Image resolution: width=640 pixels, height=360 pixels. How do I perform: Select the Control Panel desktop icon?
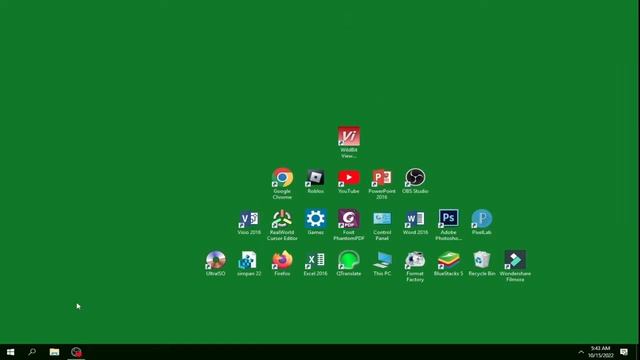(x=382, y=225)
